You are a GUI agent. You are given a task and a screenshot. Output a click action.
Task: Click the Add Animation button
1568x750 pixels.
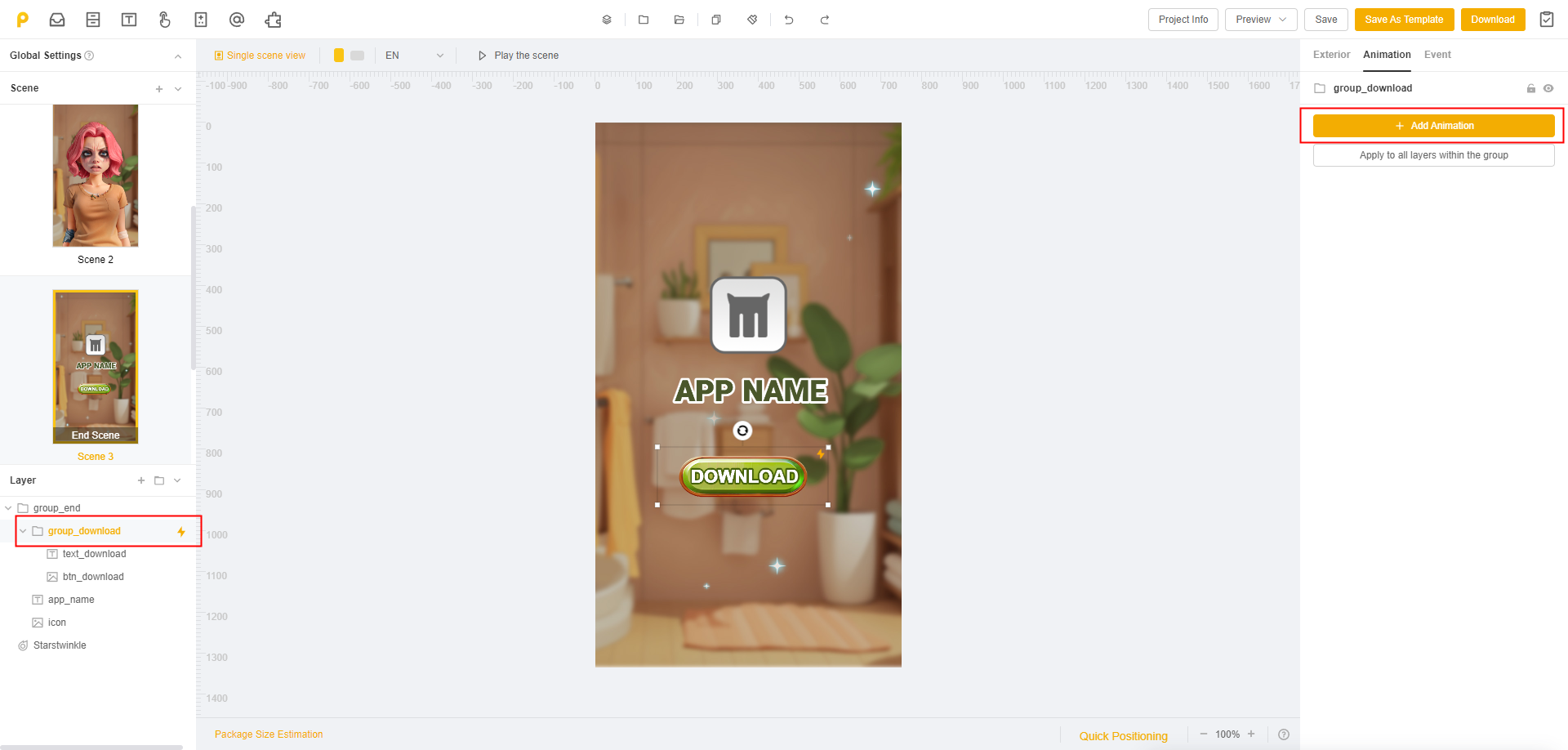pos(1434,126)
